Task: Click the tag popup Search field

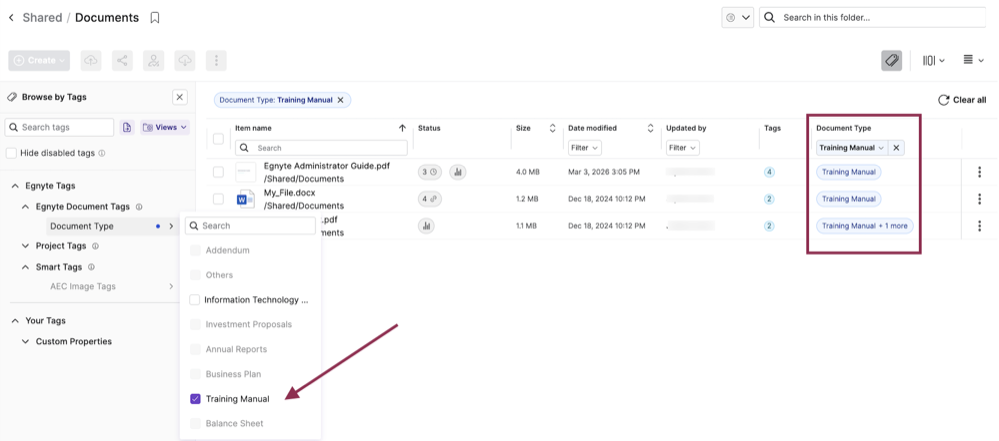Action: click(250, 226)
